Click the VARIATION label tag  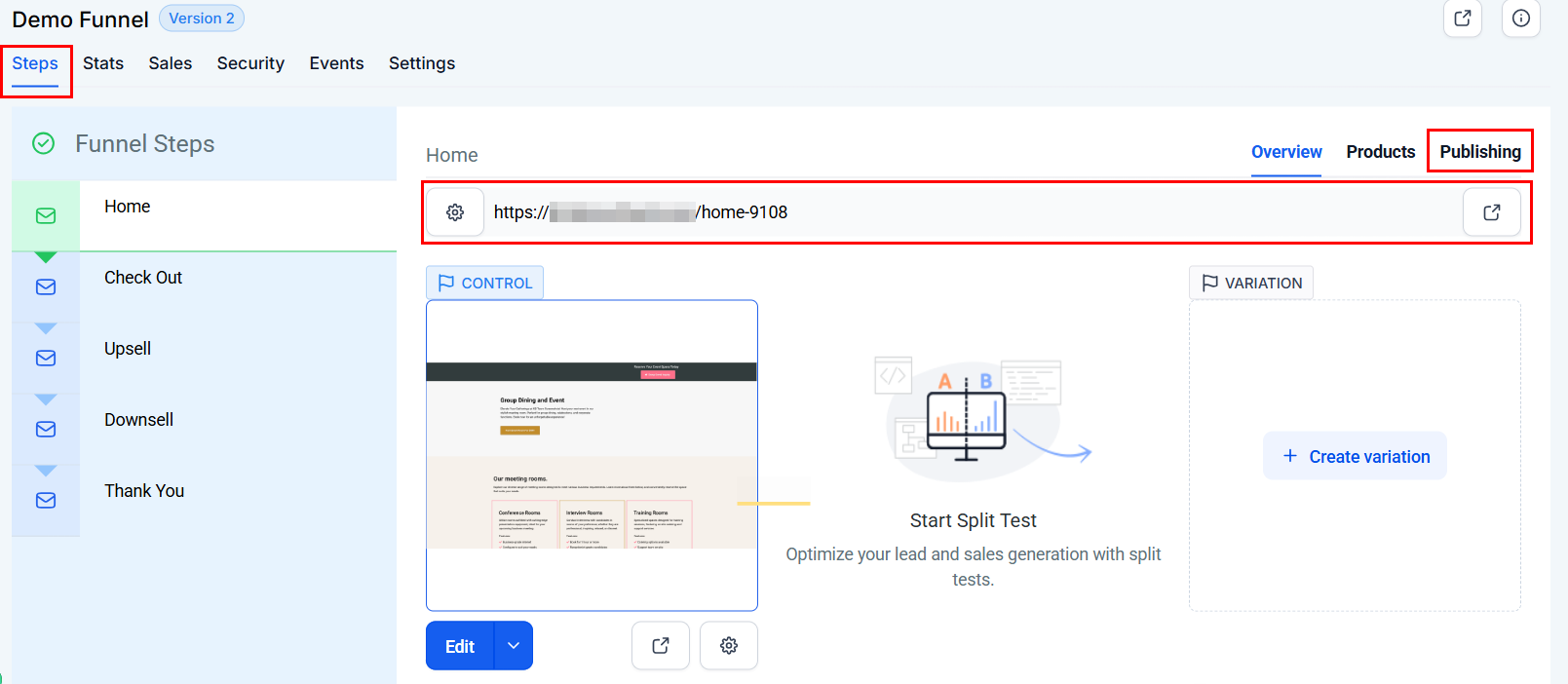pos(1251,283)
